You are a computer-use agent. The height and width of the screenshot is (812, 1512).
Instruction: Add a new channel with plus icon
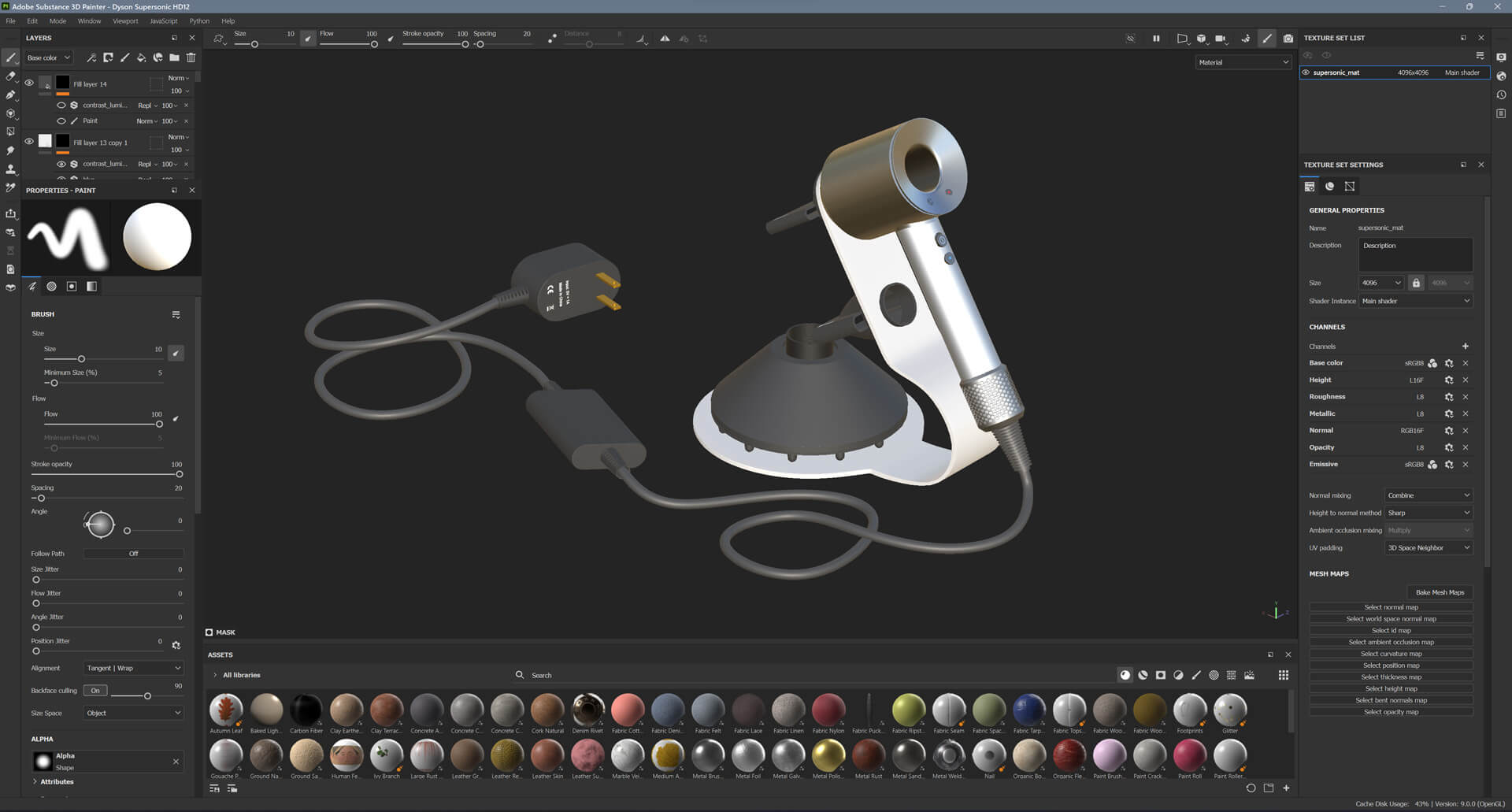[1465, 347]
